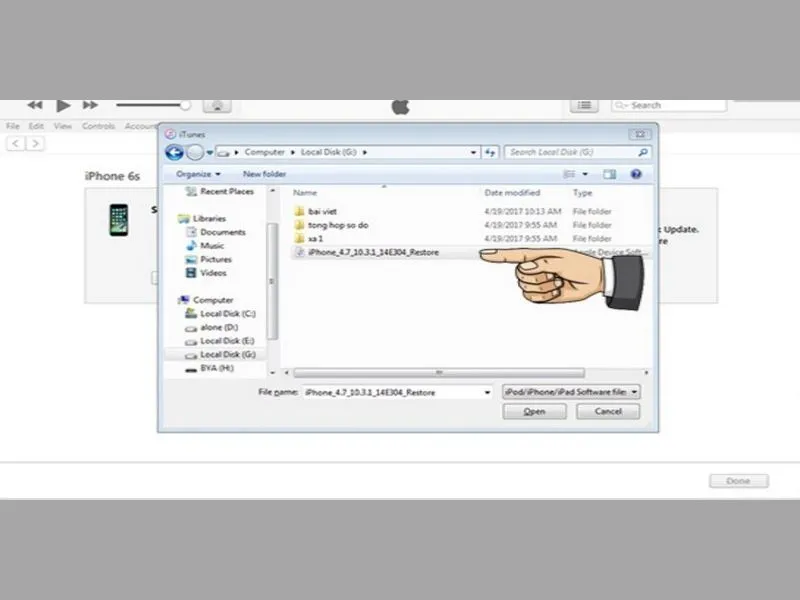Select the 'bai viet' folder
Image resolution: width=800 pixels, height=600 pixels.
point(316,211)
